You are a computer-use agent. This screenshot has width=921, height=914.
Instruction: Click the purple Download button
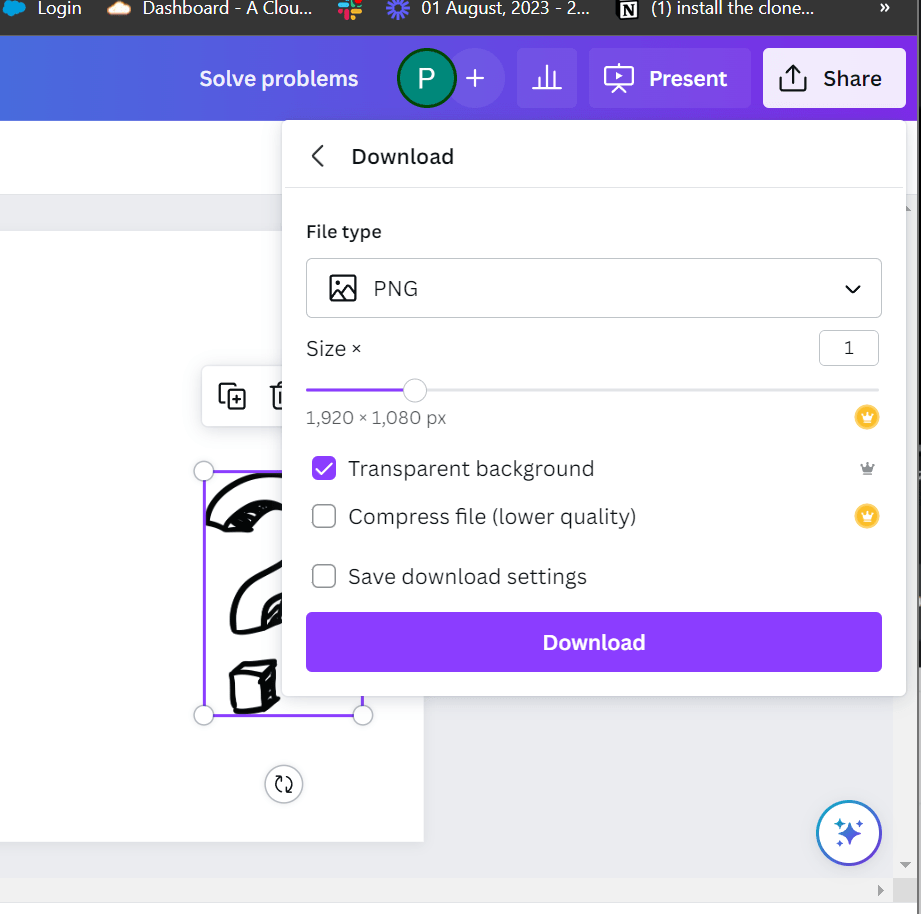coord(593,642)
